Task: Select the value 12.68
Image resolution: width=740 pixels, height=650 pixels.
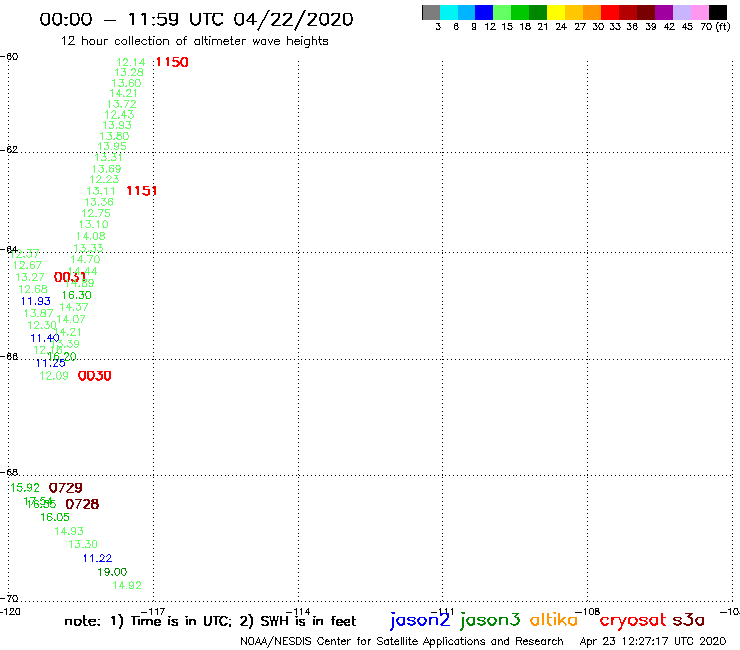Action: [33, 289]
